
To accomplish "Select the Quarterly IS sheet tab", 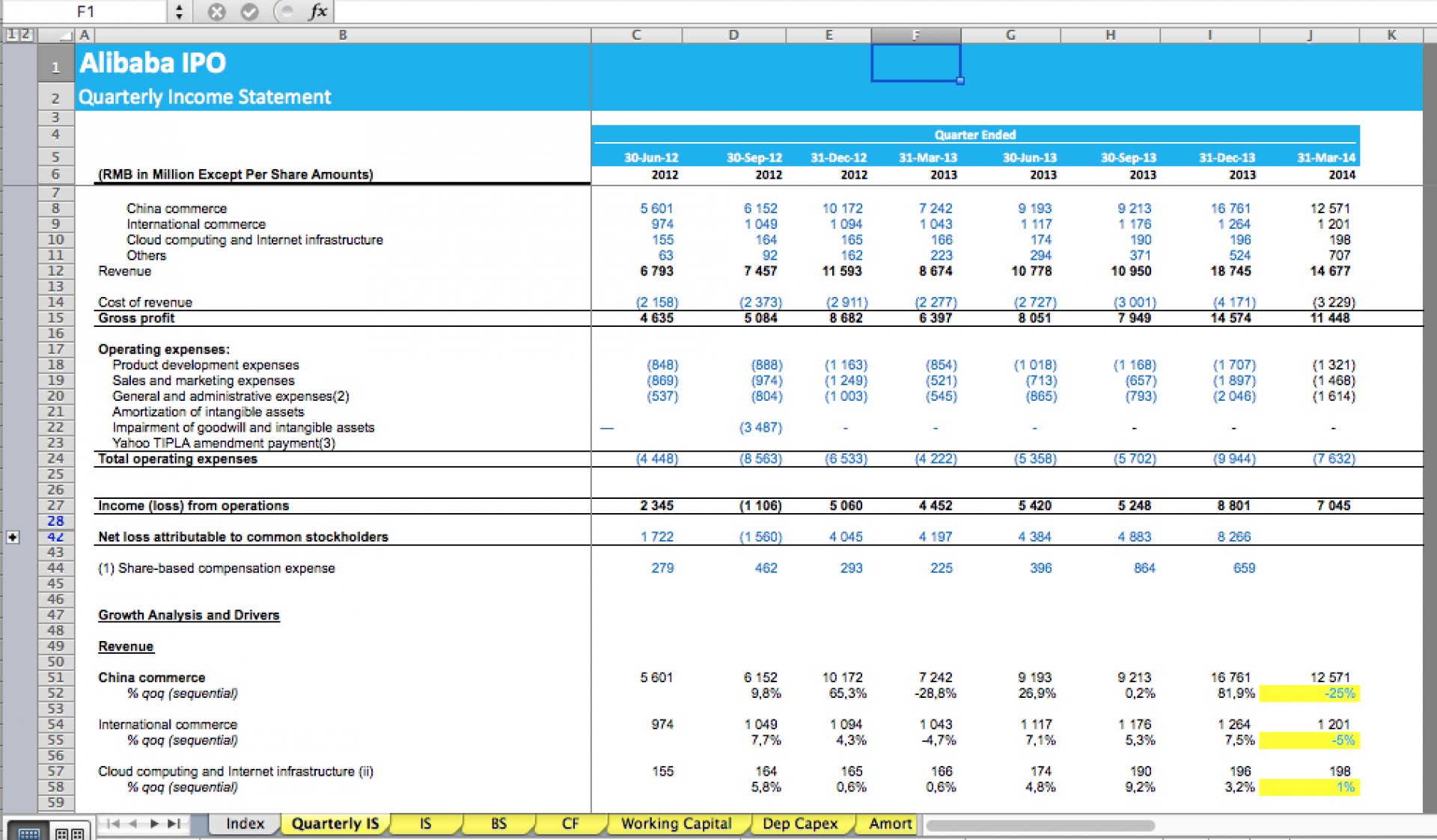I will (x=335, y=824).
